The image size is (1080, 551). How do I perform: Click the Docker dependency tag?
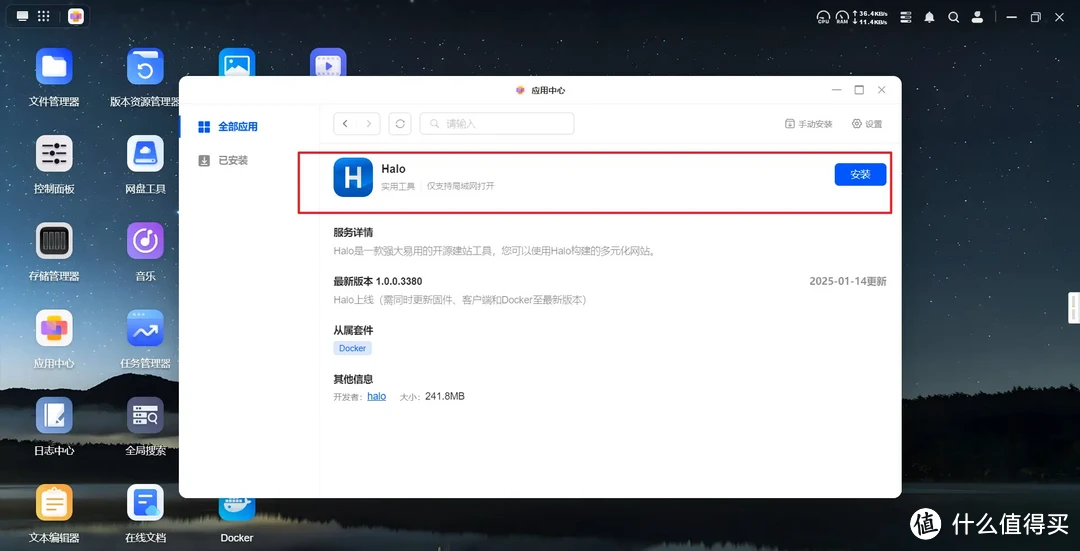[x=353, y=349]
